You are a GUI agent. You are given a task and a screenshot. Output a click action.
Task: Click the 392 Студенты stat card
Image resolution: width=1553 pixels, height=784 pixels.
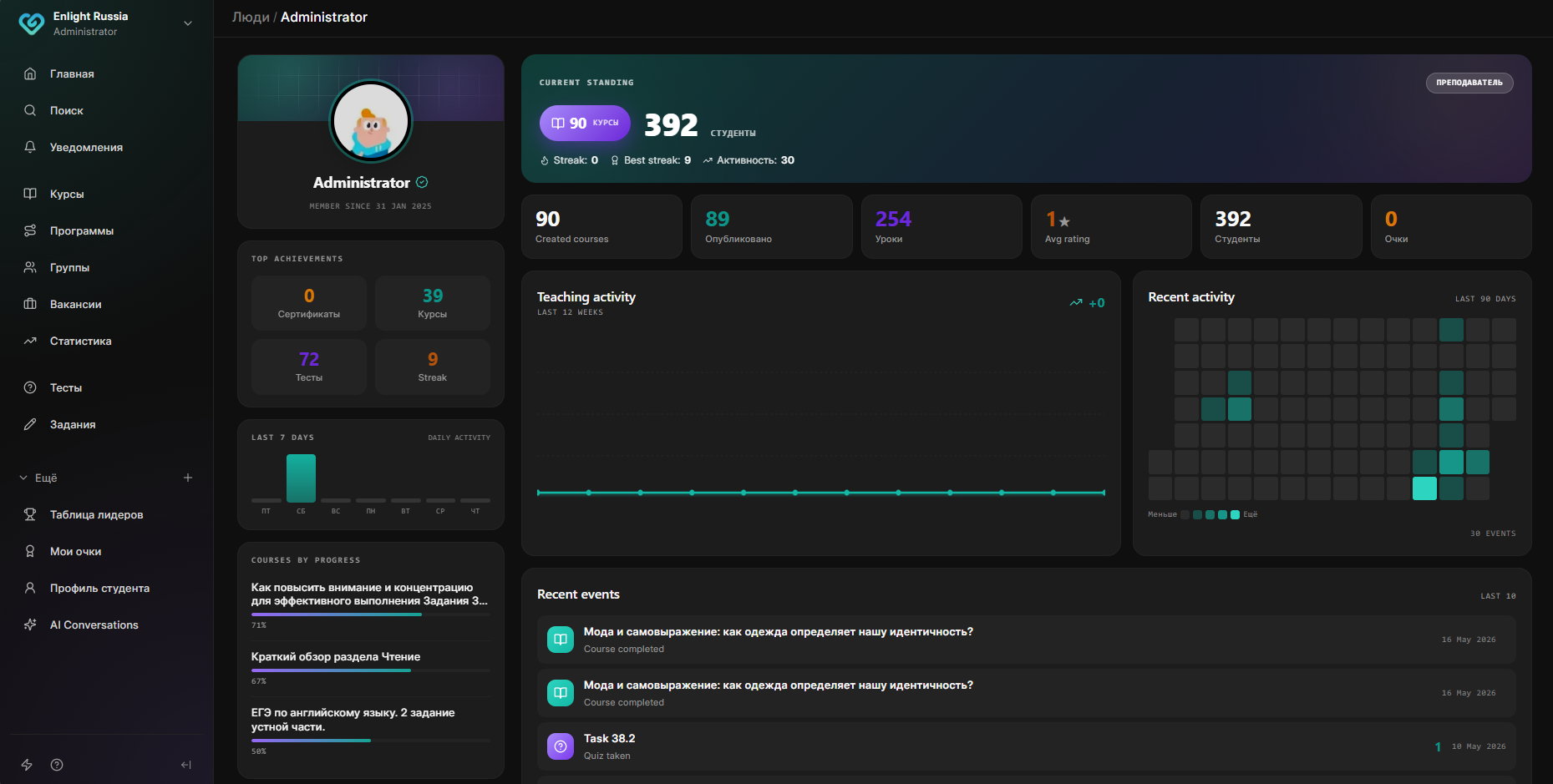1281,226
